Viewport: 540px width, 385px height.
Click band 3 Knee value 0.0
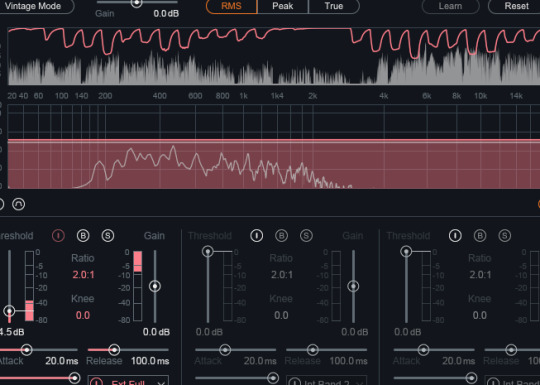click(479, 315)
